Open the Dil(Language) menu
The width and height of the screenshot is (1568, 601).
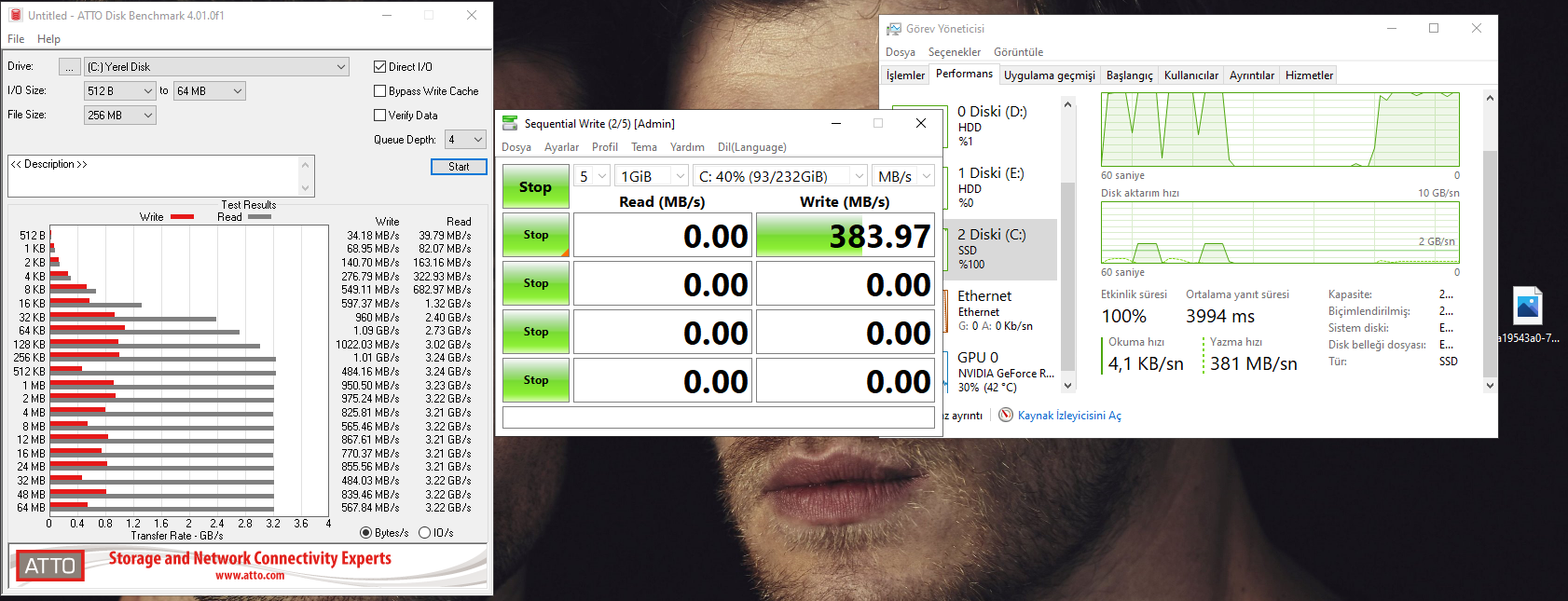[x=752, y=147]
